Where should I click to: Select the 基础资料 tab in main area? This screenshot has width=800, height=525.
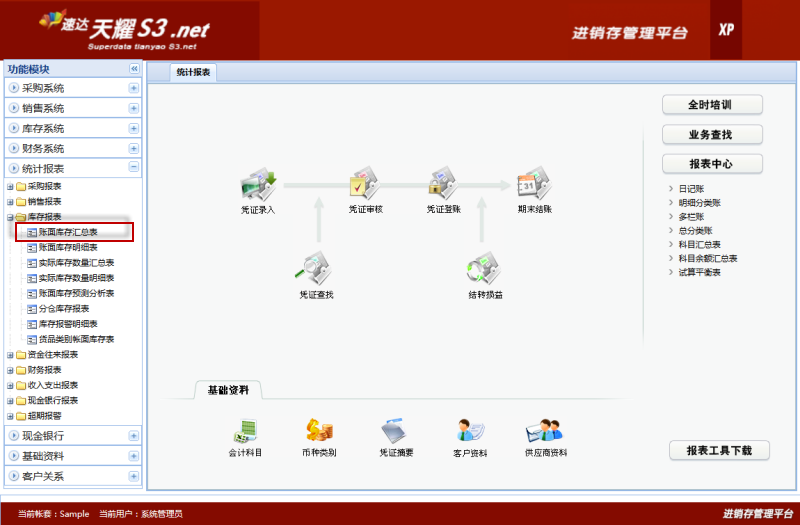coord(227,389)
